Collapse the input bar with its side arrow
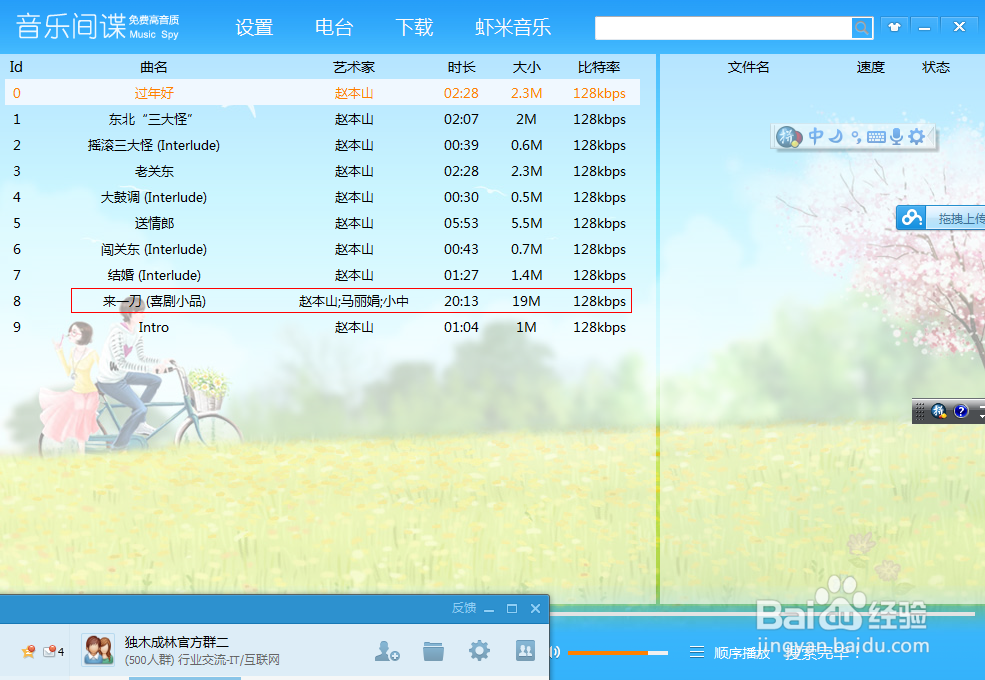Image resolution: width=985 pixels, height=680 pixels. [930, 137]
